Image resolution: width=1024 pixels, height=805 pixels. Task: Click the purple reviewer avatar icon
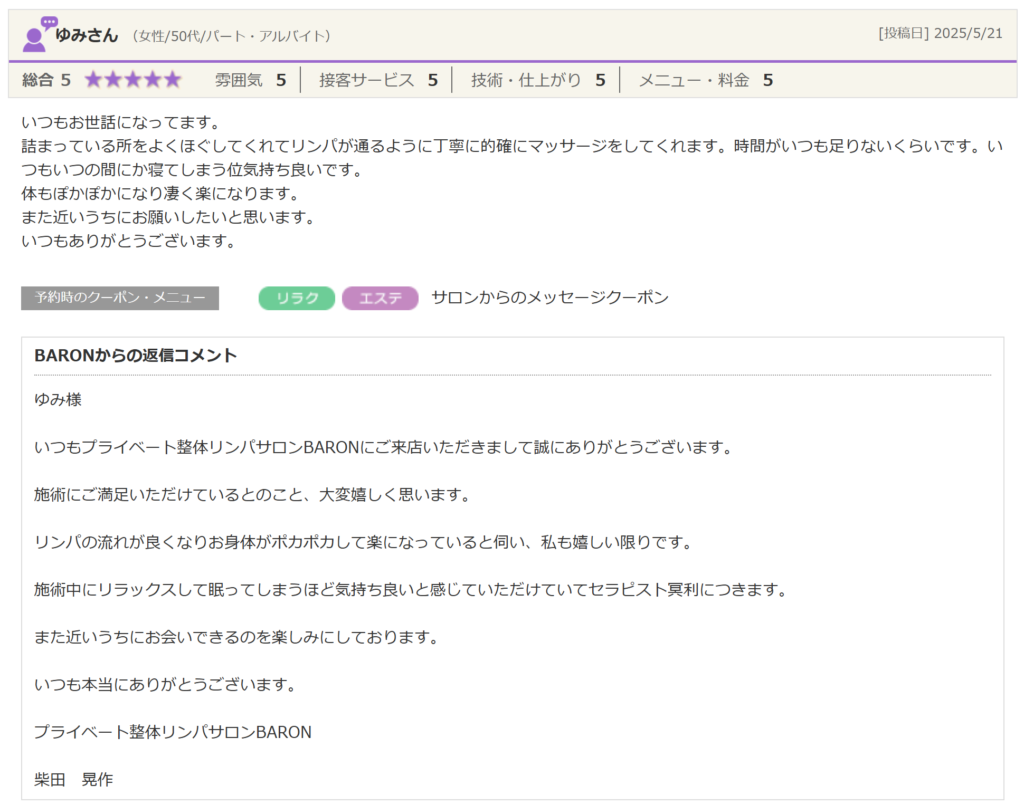coord(38,34)
